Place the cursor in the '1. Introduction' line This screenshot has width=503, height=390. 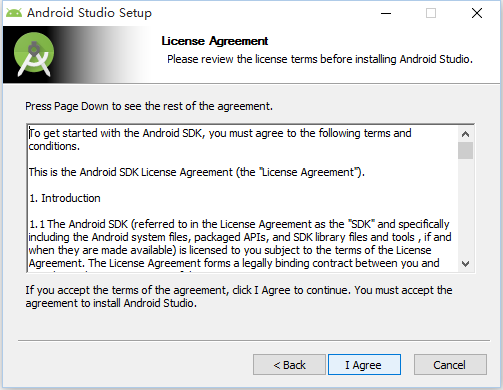(65, 198)
